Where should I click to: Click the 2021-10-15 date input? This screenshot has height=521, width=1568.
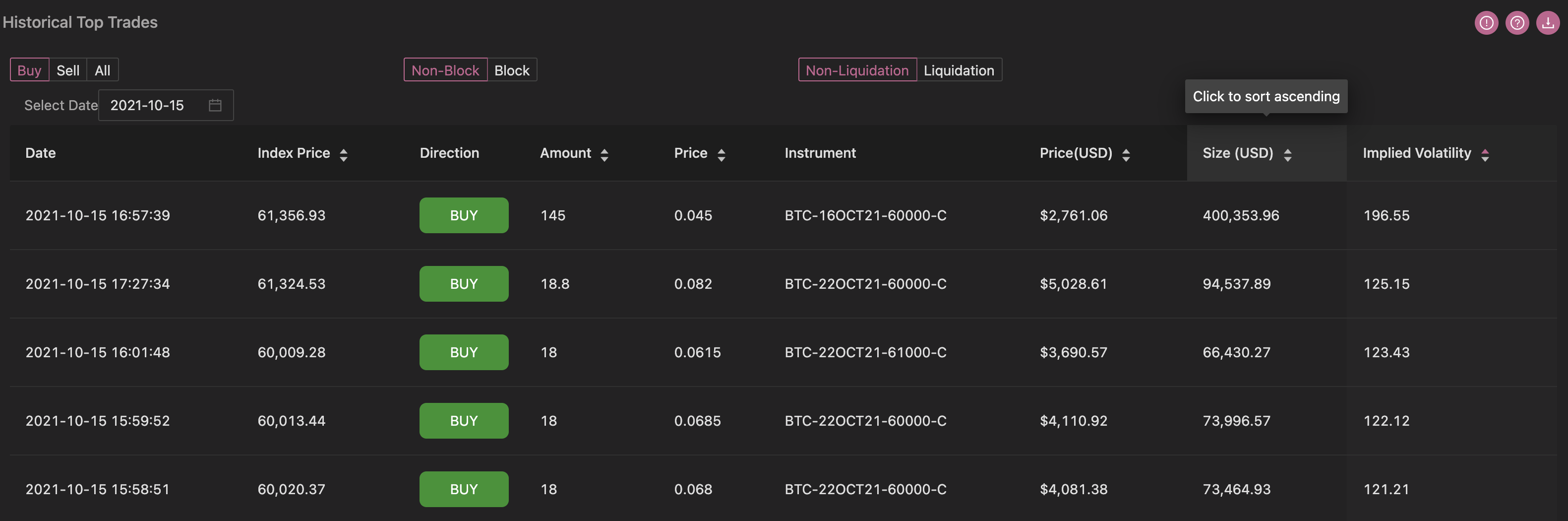pyautogui.click(x=166, y=105)
